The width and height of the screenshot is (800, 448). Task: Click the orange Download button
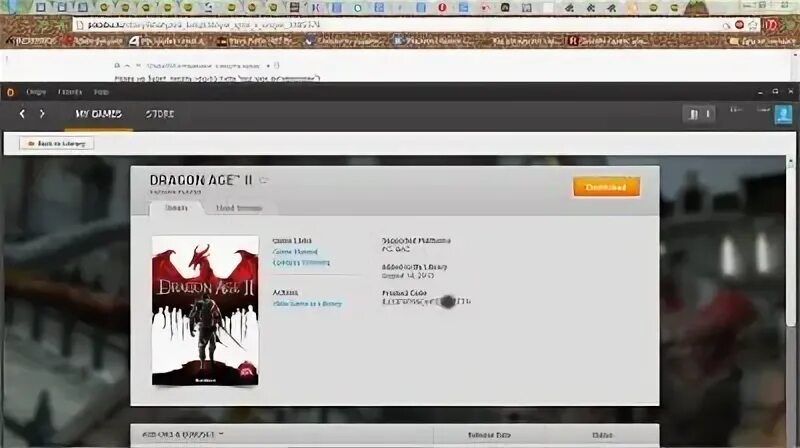[606, 187]
